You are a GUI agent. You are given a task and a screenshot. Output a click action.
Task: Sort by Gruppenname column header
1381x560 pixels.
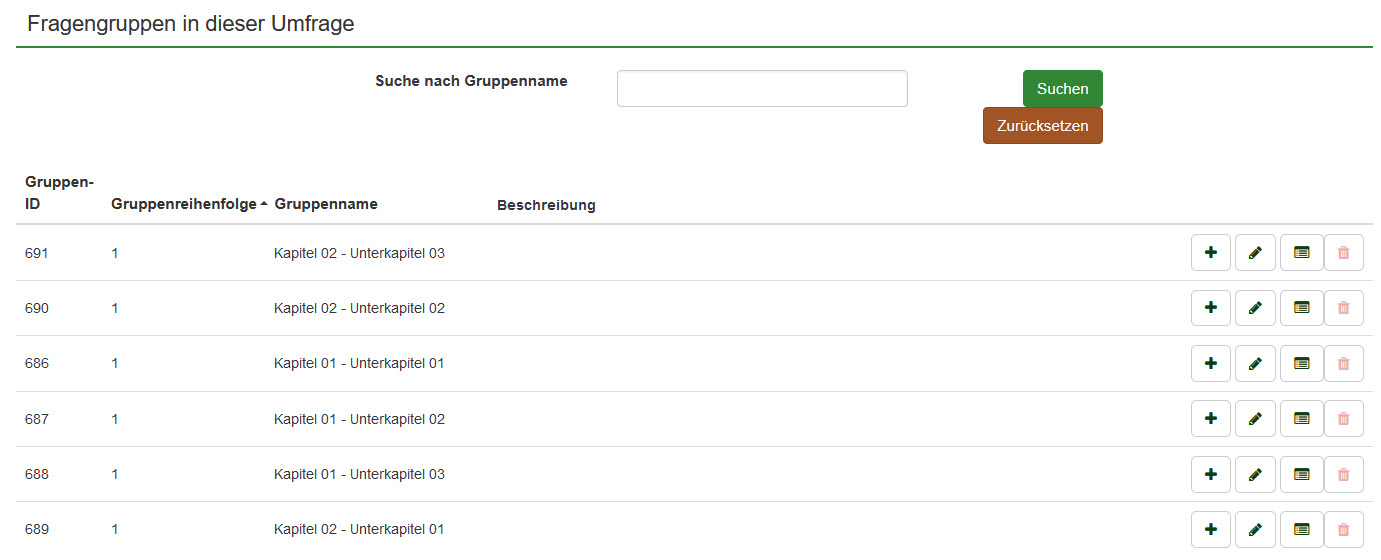tap(326, 204)
